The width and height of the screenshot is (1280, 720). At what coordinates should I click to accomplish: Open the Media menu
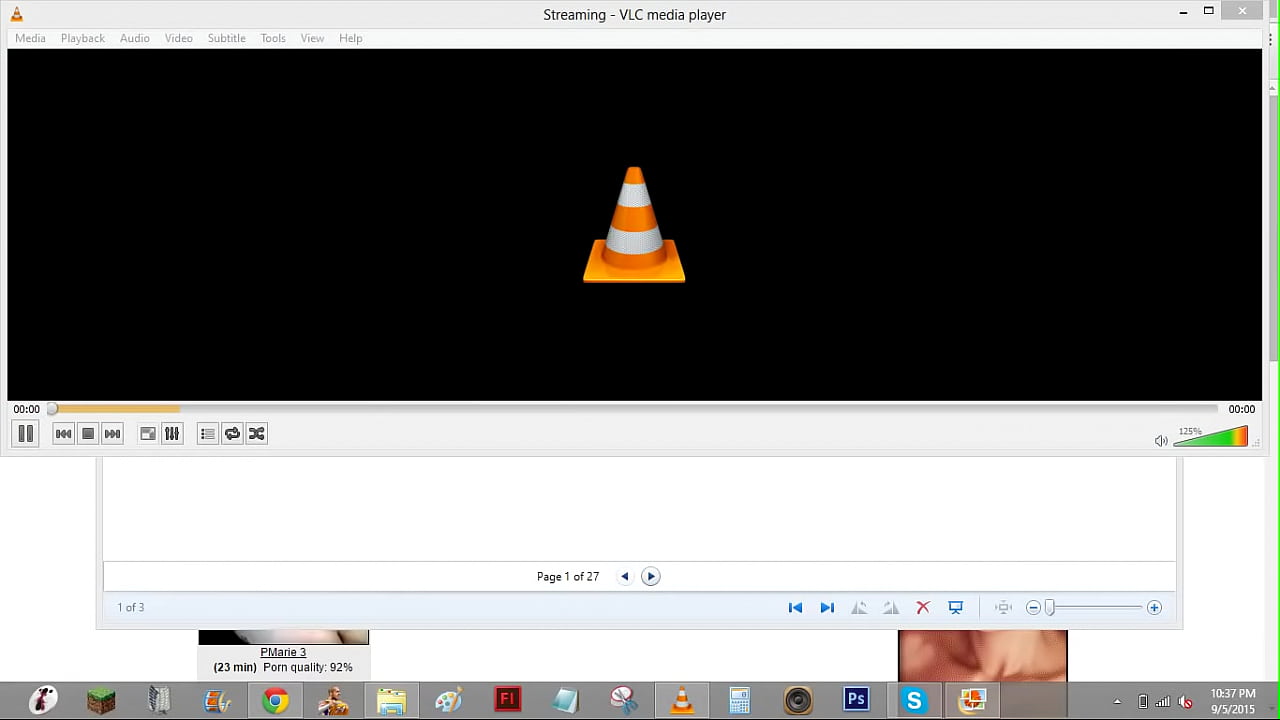(x=30, y=38)
